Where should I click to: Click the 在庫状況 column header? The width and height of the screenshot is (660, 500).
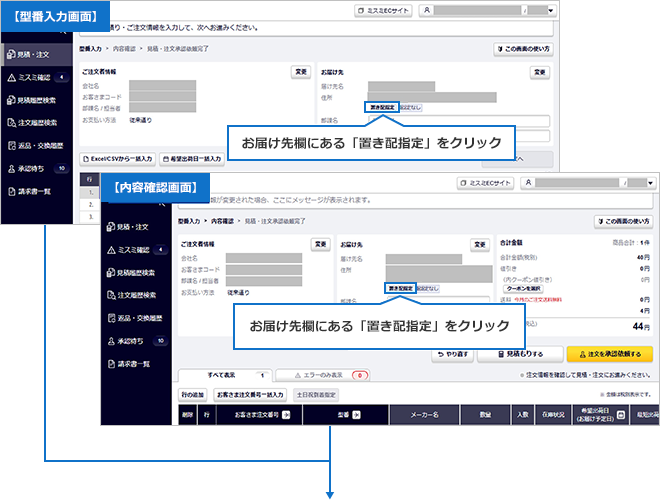tap(553, 415)
